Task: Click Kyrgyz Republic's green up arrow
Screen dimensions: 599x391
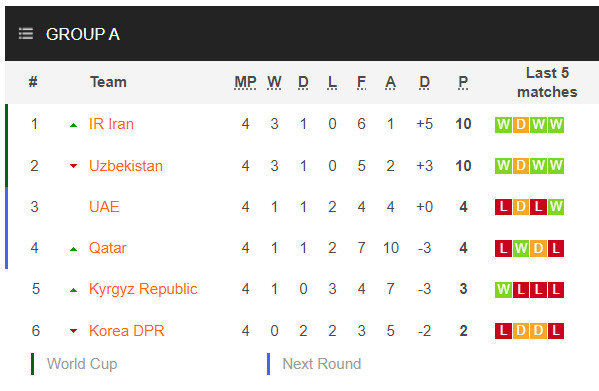Action: (74, 291)
